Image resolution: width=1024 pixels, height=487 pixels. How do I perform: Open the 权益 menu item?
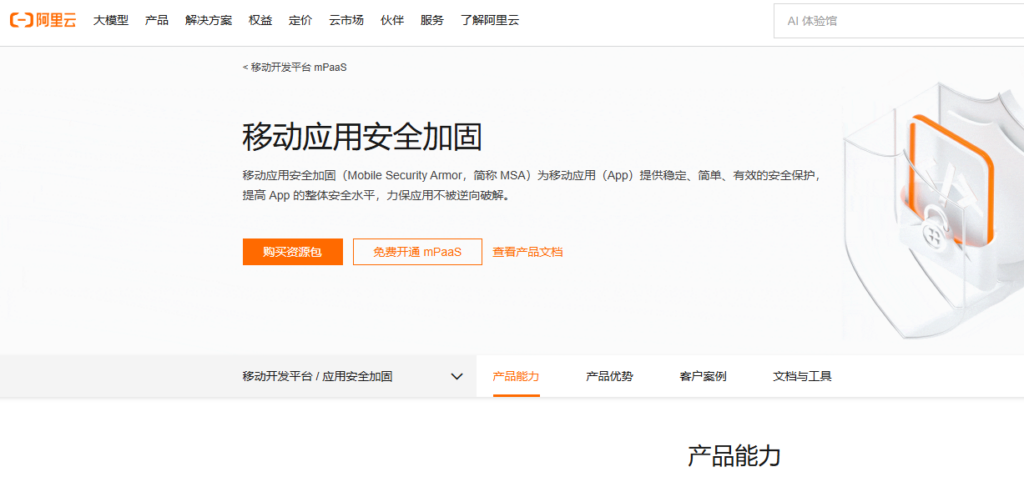(260, 20)
